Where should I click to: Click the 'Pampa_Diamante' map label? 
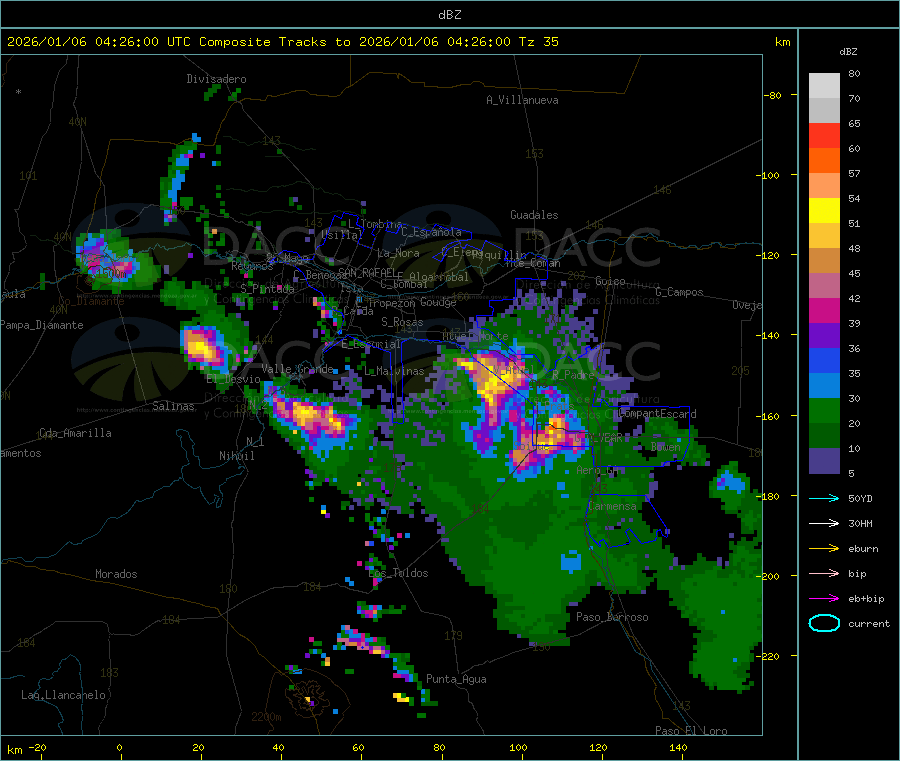pos(42,325)
